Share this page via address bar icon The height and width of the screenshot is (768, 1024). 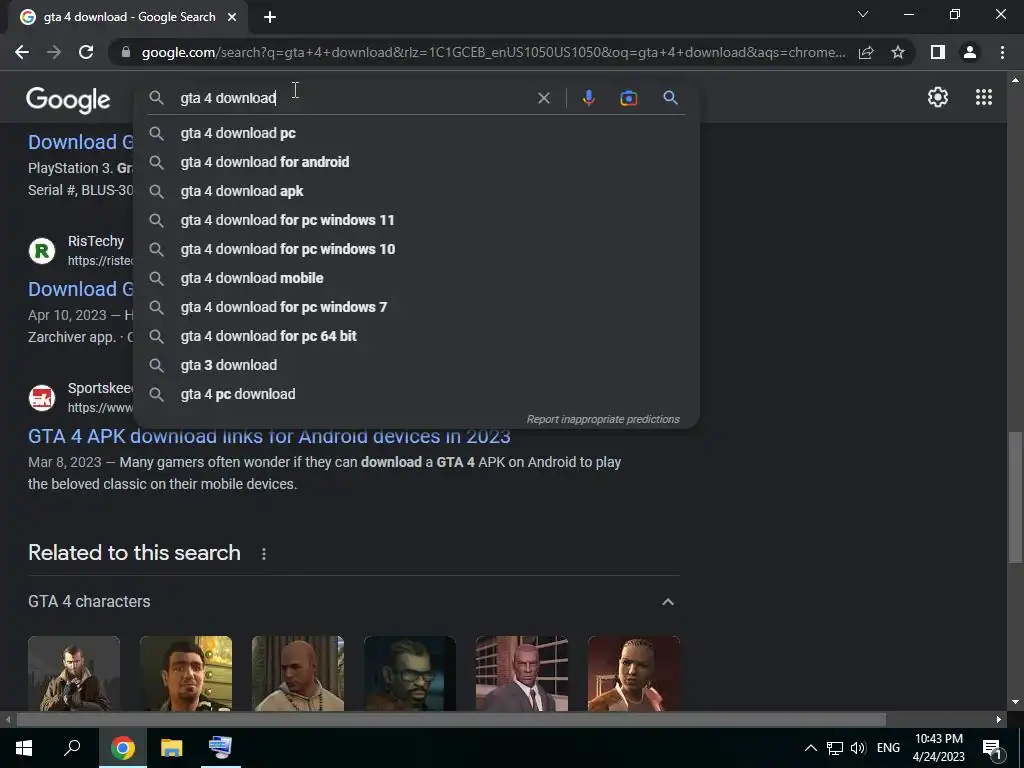(x=866, y=52)
